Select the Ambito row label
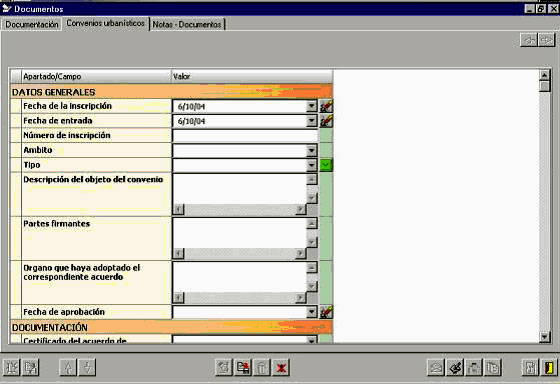 38,150
